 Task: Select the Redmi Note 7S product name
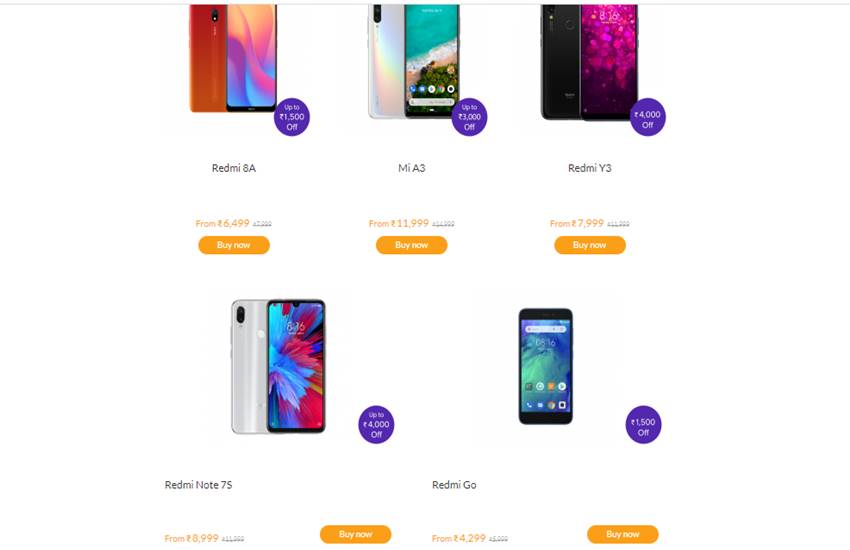click(x=198, y=485)
